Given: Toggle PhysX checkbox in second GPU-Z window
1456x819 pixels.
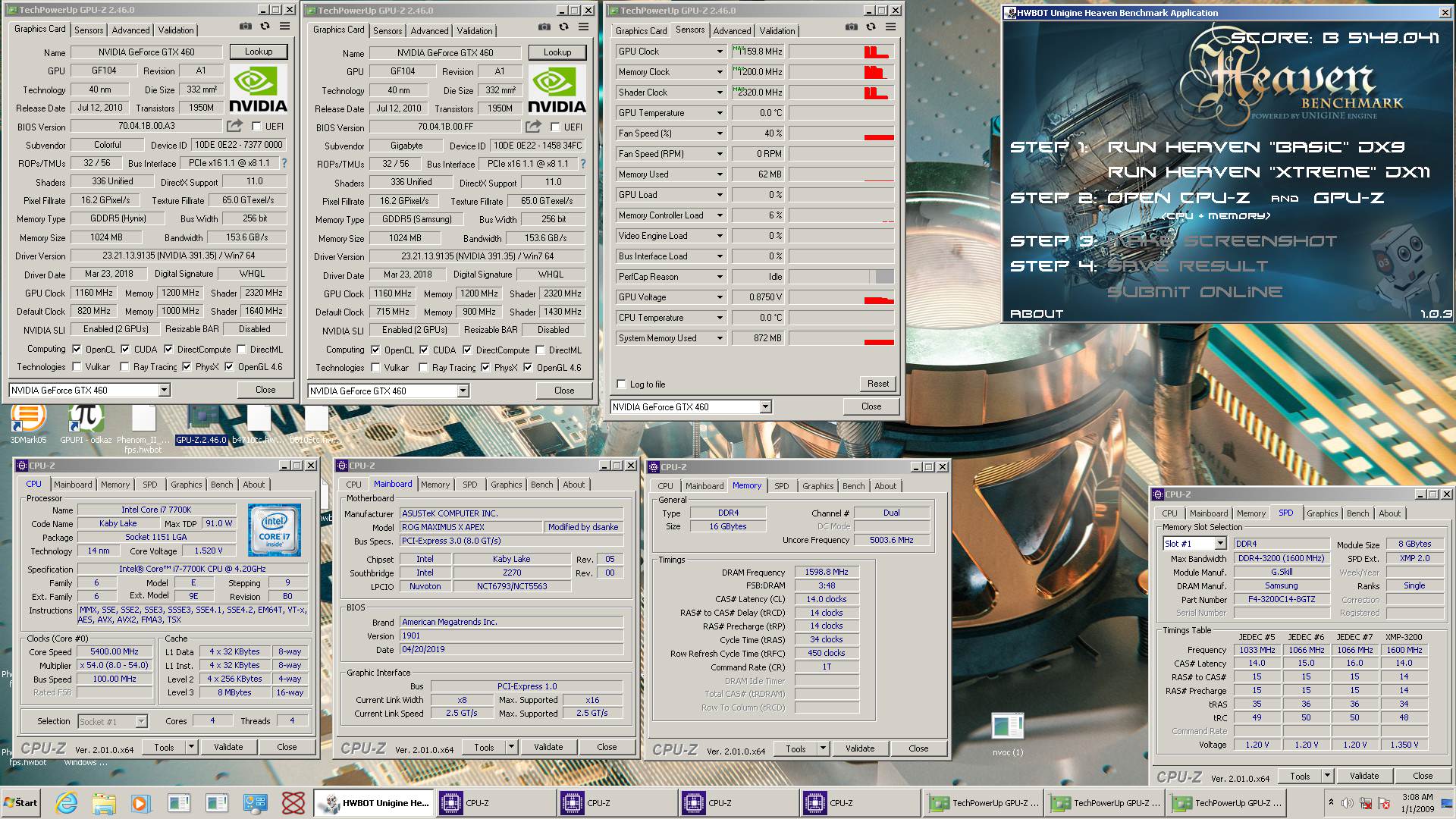Looking at the screenshot, I should [485, 368].
